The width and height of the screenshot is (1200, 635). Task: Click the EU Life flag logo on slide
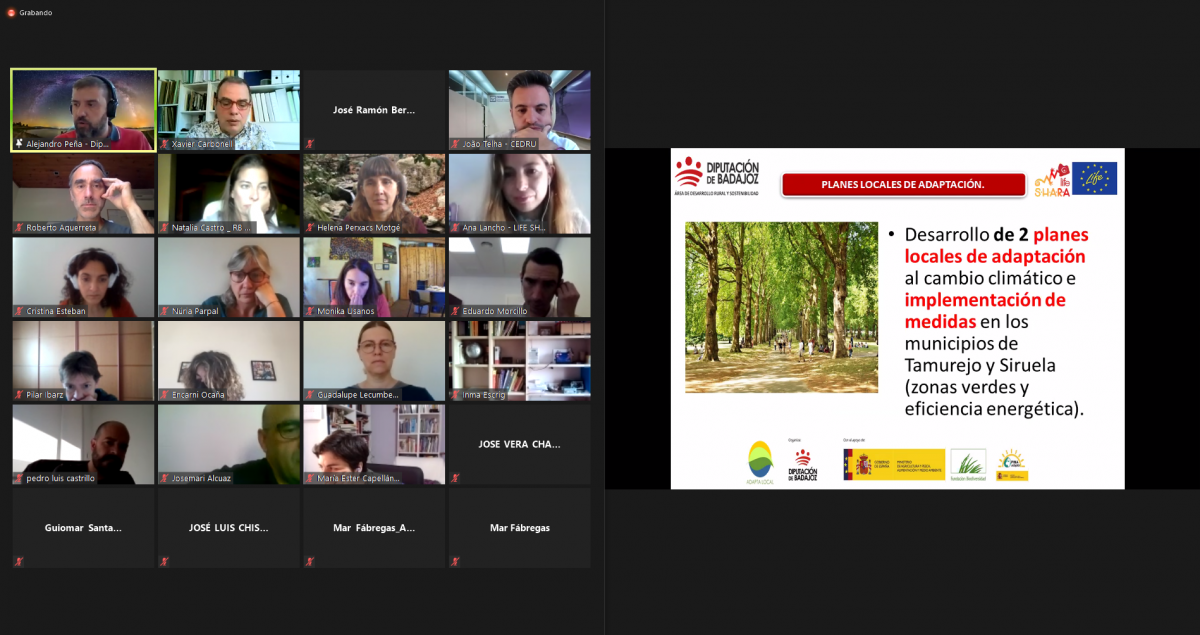tap(1094, 178)
